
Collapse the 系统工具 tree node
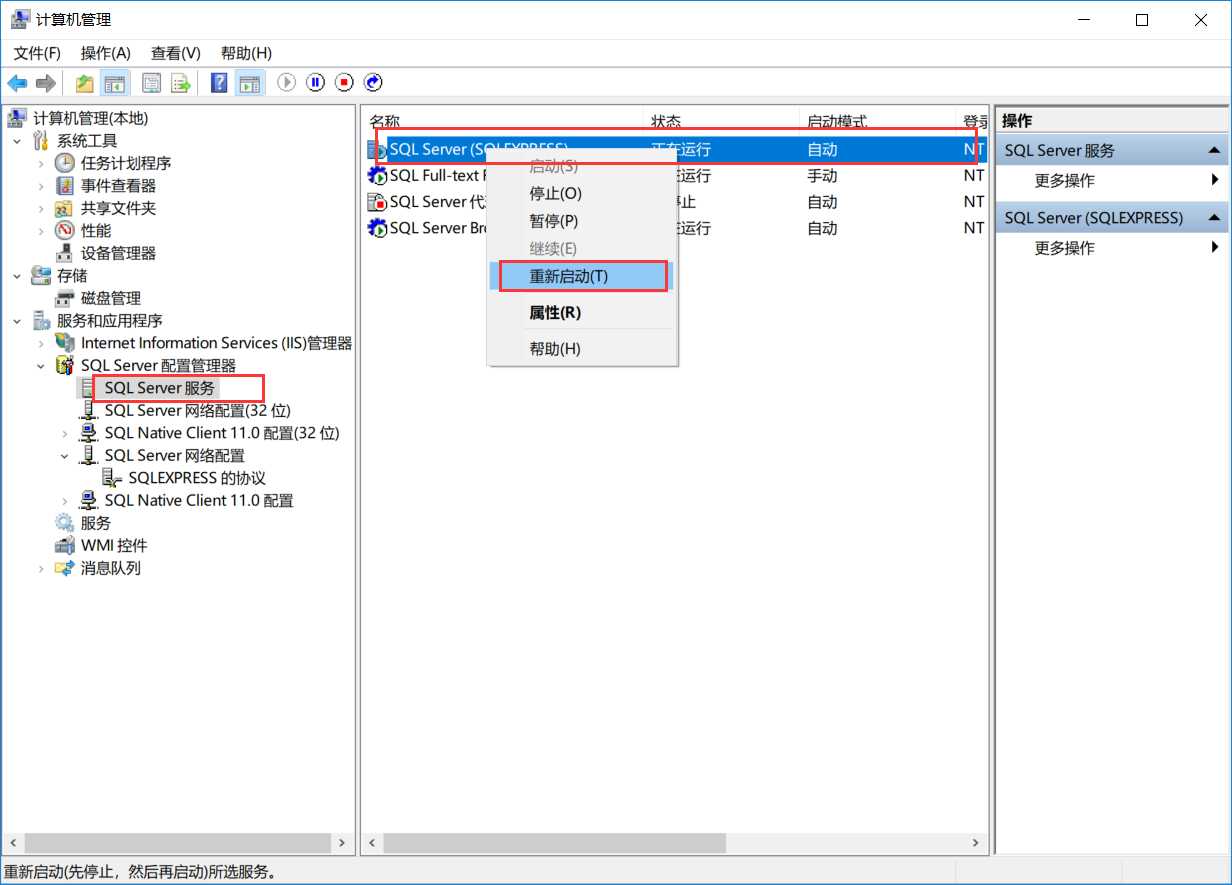click(17, 141)
